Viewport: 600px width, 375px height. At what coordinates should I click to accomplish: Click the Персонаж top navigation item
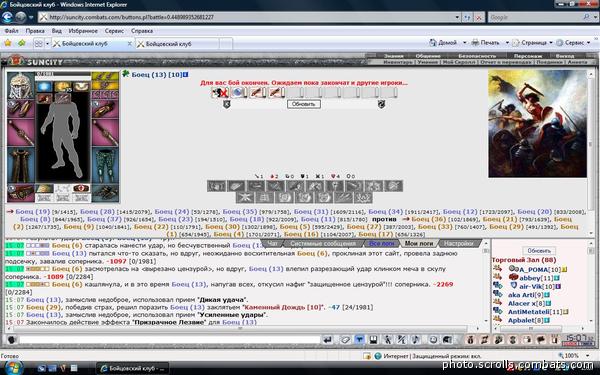point(528,56)
